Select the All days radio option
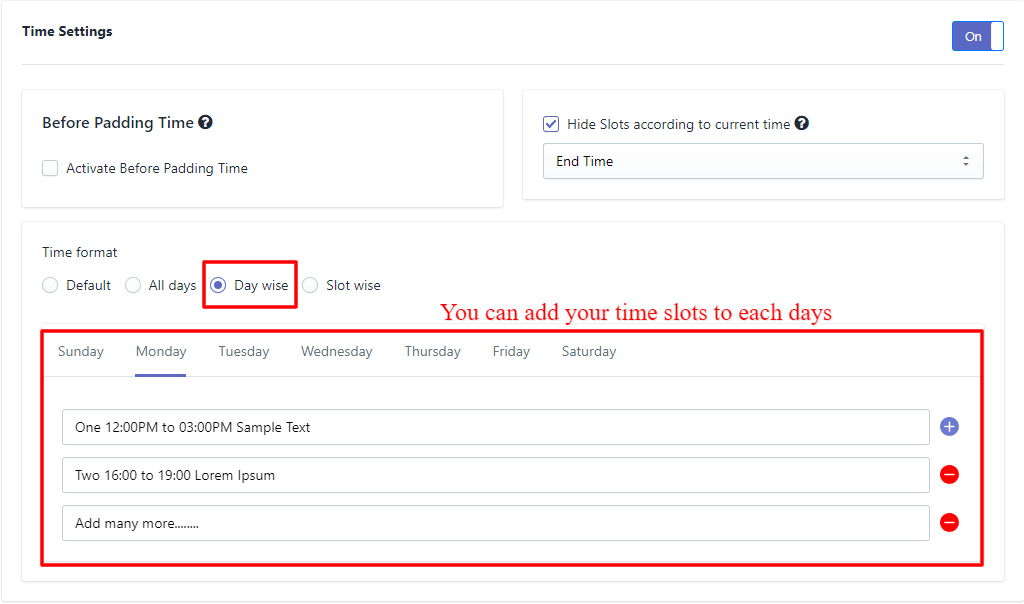The image size is (1024, 604). pos(133,285)
